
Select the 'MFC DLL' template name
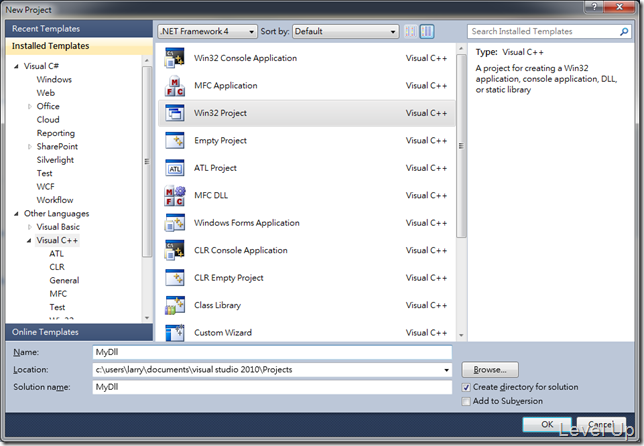211,195
